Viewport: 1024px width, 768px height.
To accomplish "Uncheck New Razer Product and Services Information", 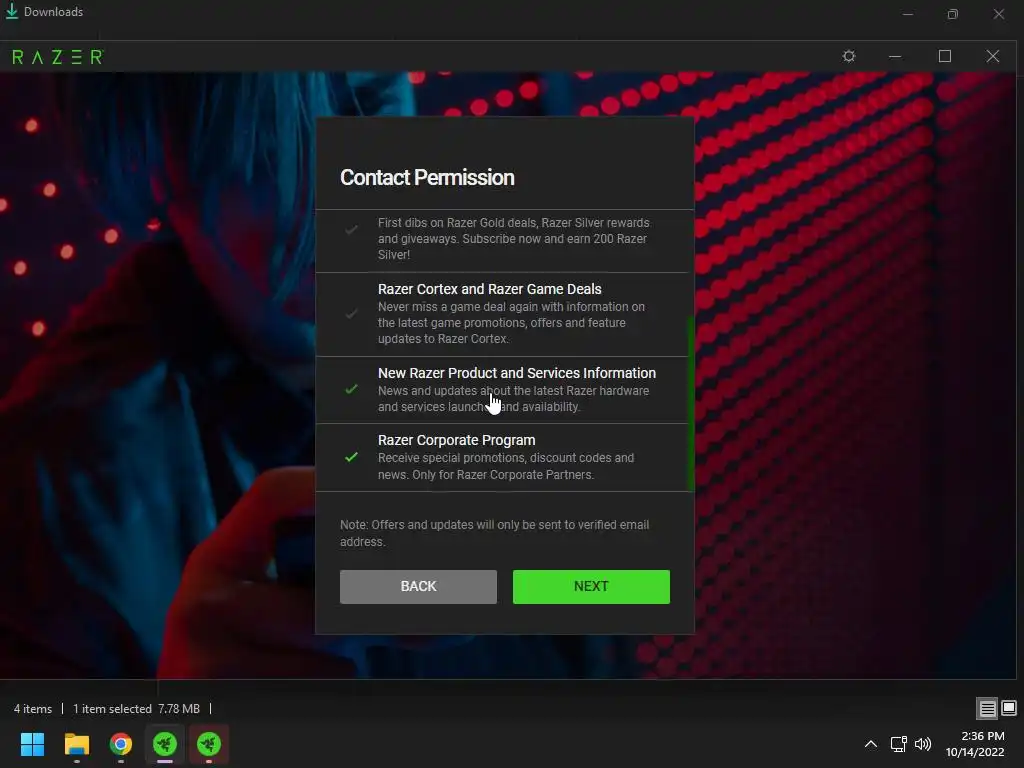I will coord(351,389).
